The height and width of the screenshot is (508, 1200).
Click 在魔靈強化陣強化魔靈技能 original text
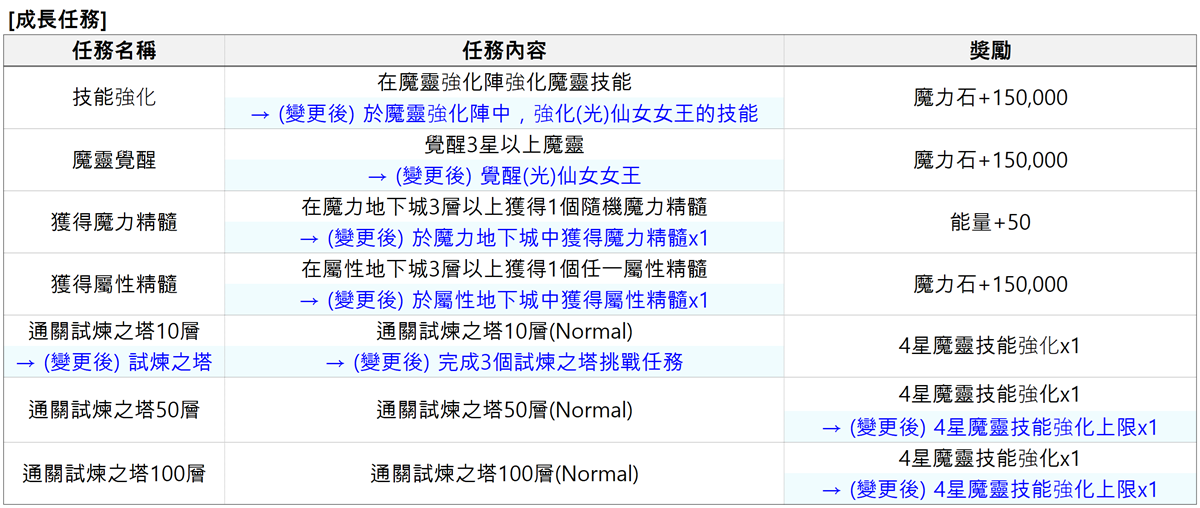[504, 82]
